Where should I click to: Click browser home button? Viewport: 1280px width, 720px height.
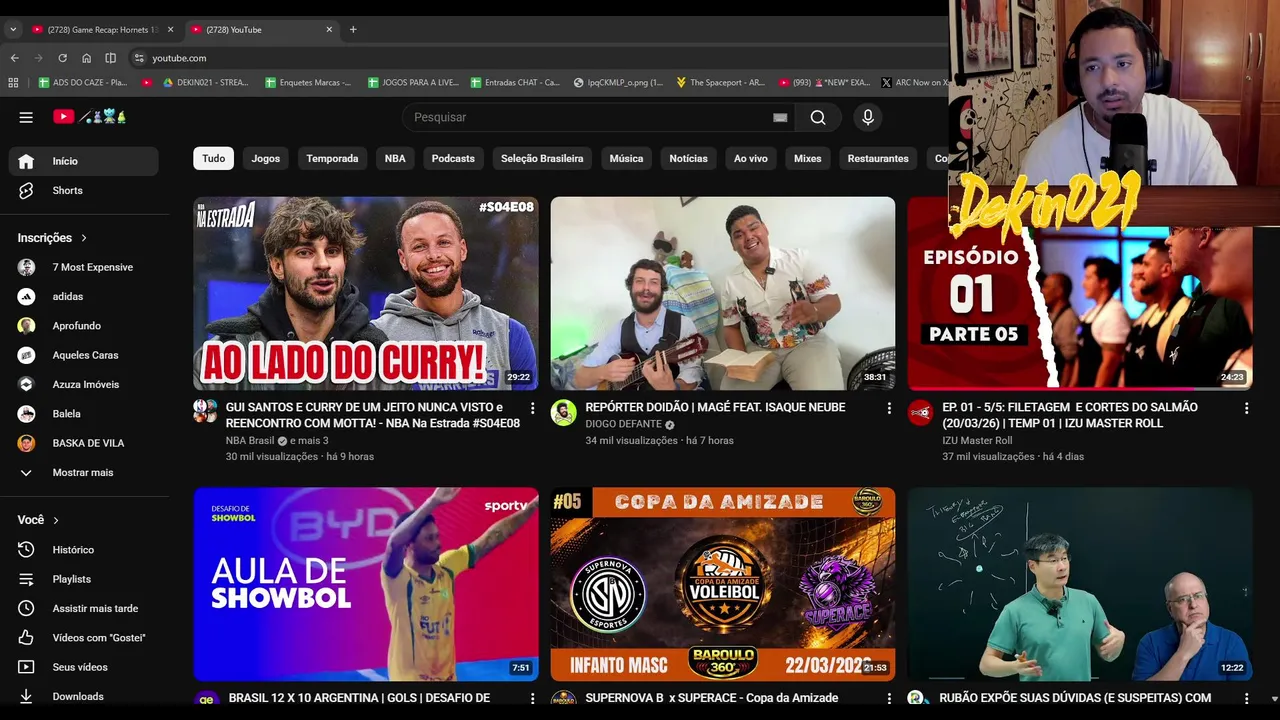point(86,58)
